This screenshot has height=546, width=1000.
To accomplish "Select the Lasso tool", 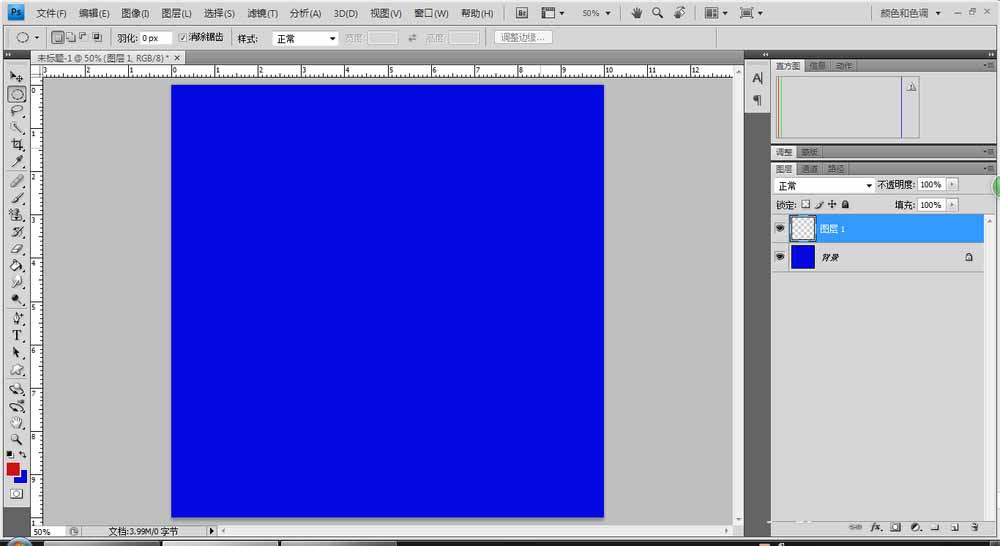I will [x=17, y=111].
